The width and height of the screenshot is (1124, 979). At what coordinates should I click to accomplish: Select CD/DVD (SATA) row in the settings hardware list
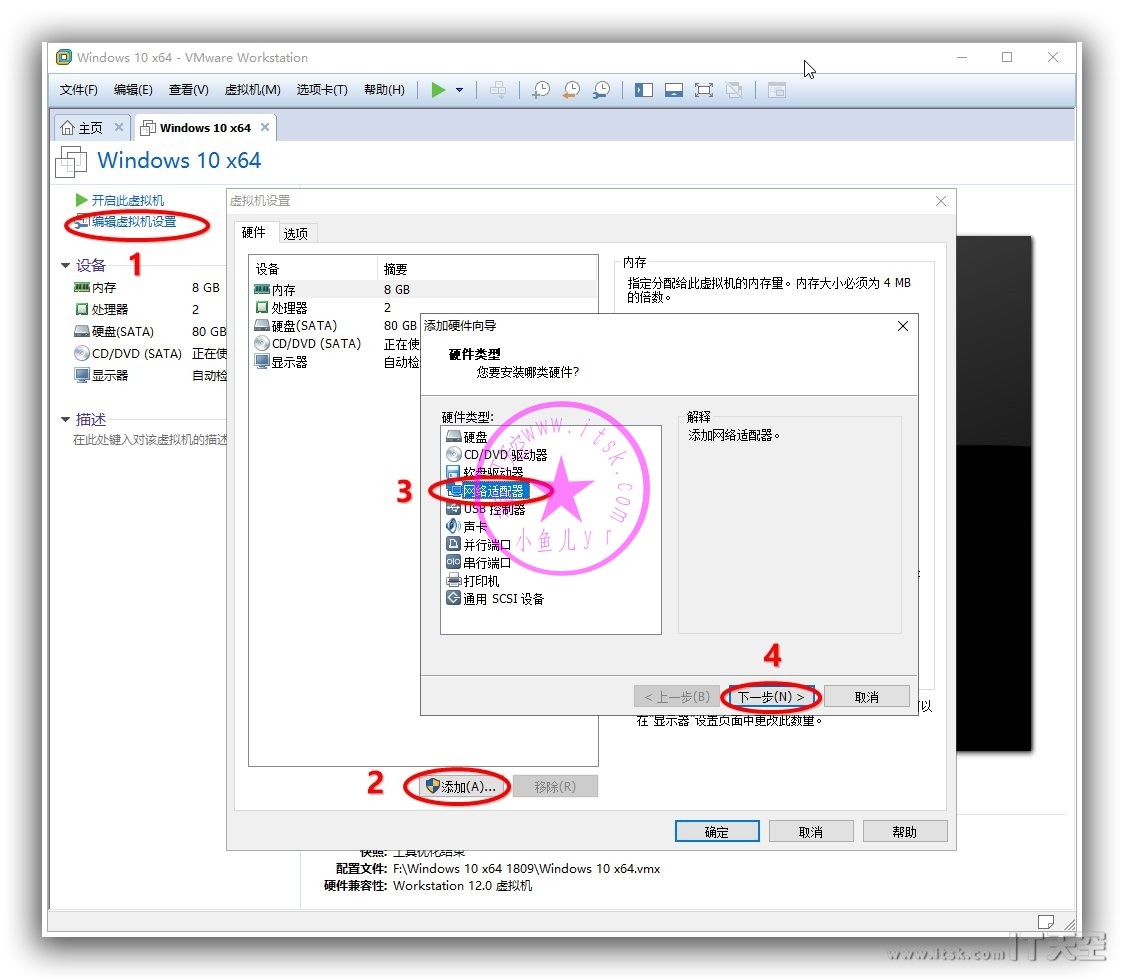[336, 344]
